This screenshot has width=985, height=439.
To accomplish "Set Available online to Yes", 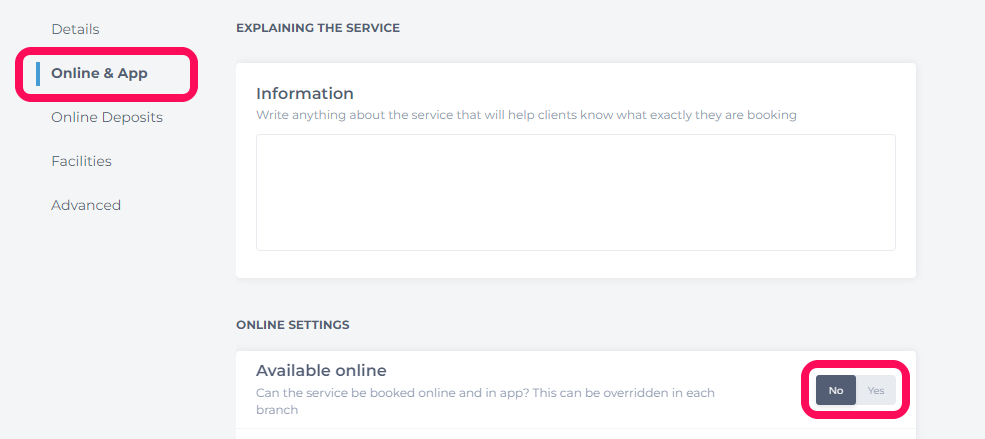I will click(x=876, y=390).
